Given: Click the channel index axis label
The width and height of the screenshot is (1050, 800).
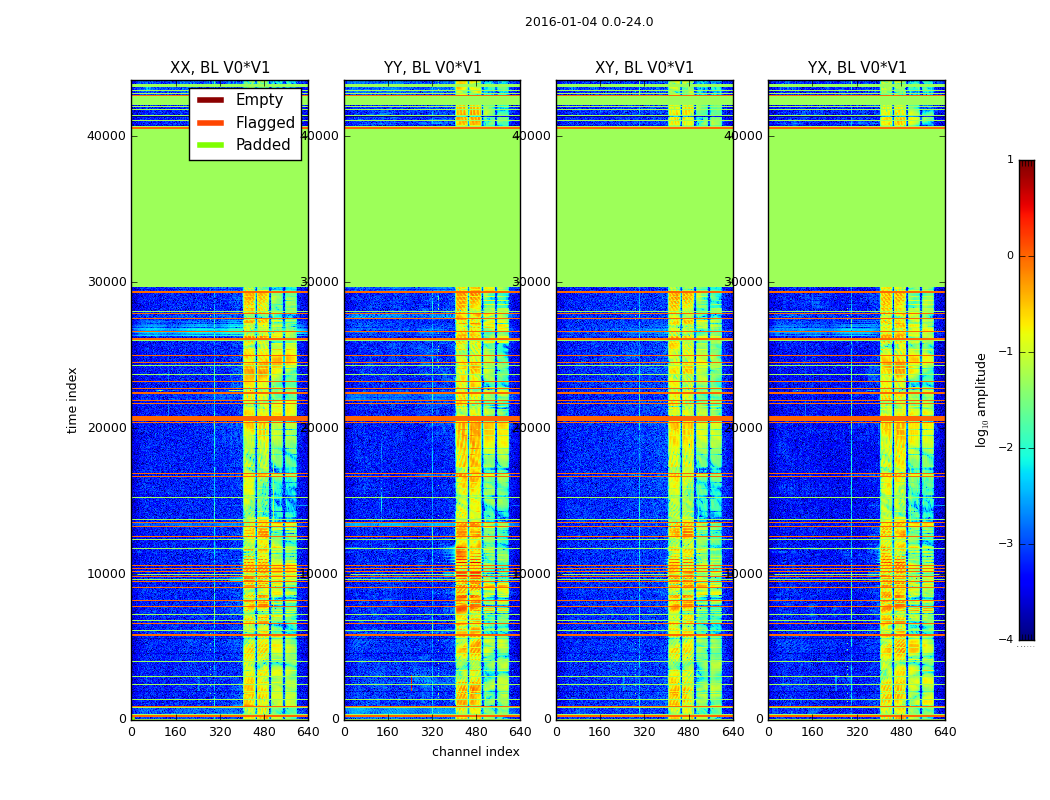Looking at the screenshot, I should tap(475, 752).
